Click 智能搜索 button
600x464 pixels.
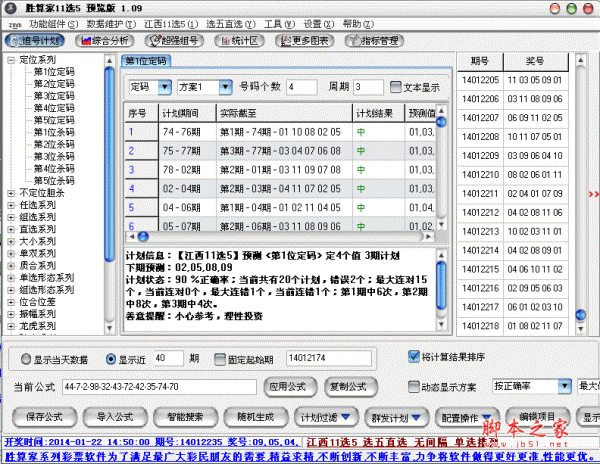tap(185, 417)
